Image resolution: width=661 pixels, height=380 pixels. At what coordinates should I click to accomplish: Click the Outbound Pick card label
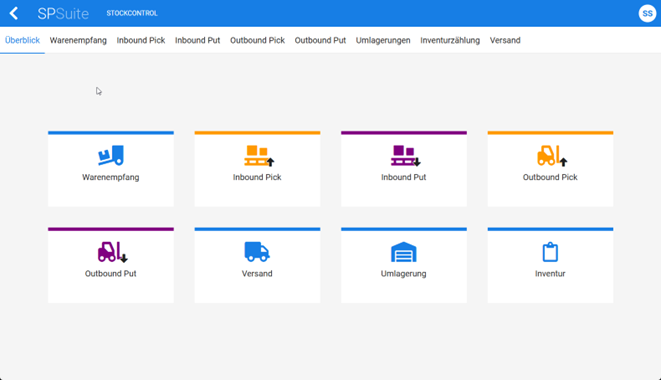pyautogui.click(x=550, y=177)
